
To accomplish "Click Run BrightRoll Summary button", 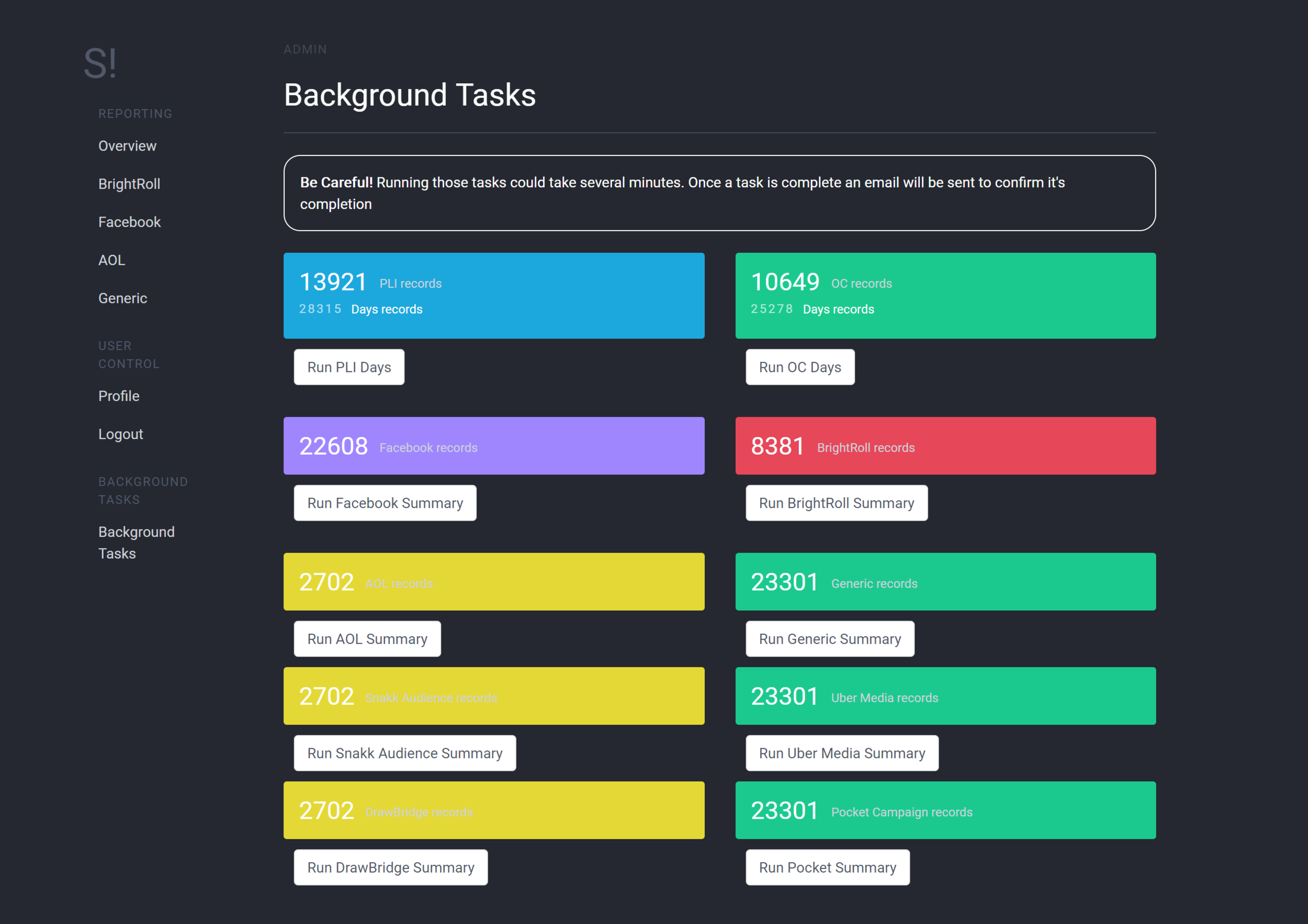I will pos(836,503).
